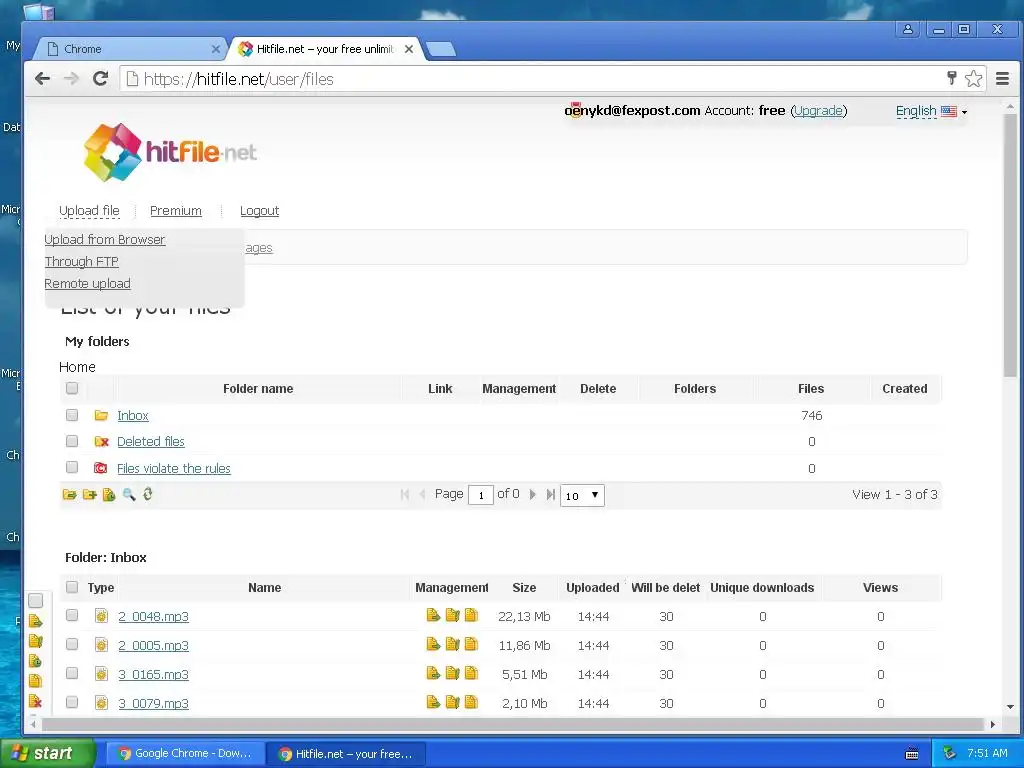Open the Inbox folder link
Viewport: 1024px width, 768px height.
pos(133,415)
